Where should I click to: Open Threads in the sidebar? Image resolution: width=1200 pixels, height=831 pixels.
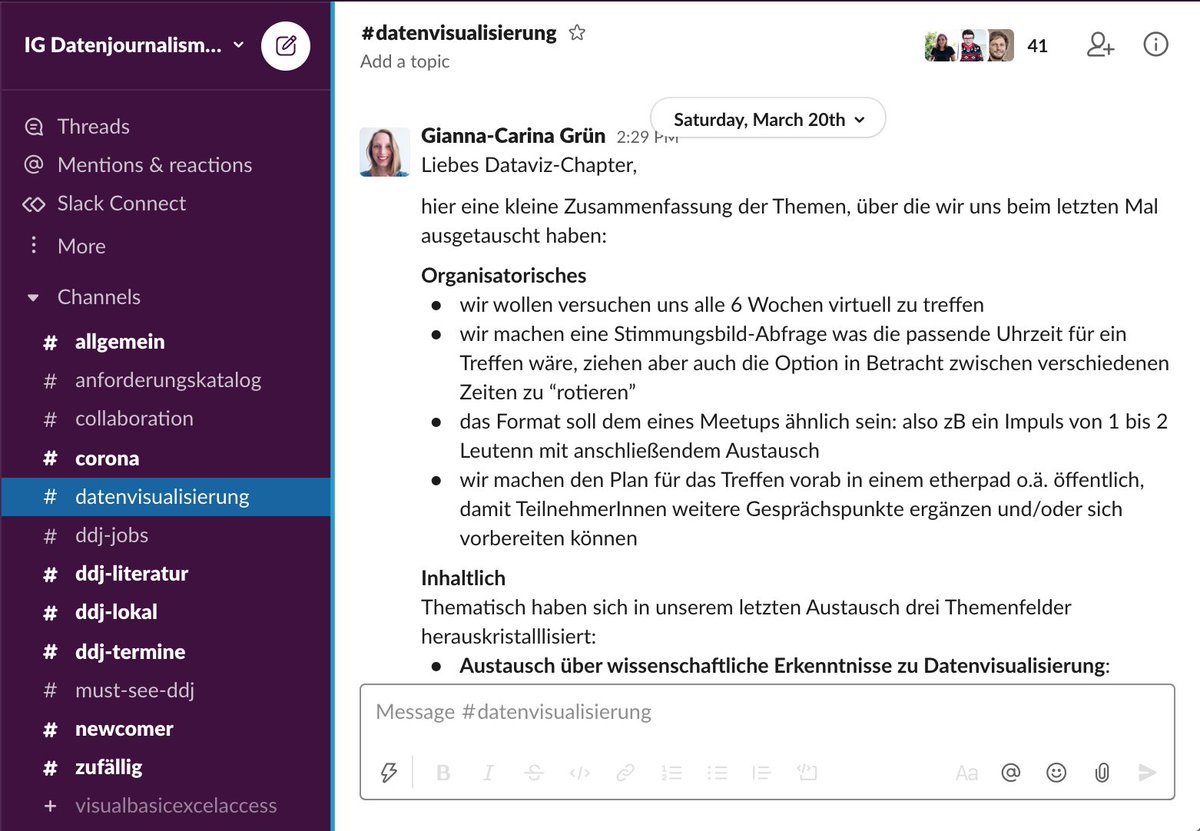click(x=93, y=126)
